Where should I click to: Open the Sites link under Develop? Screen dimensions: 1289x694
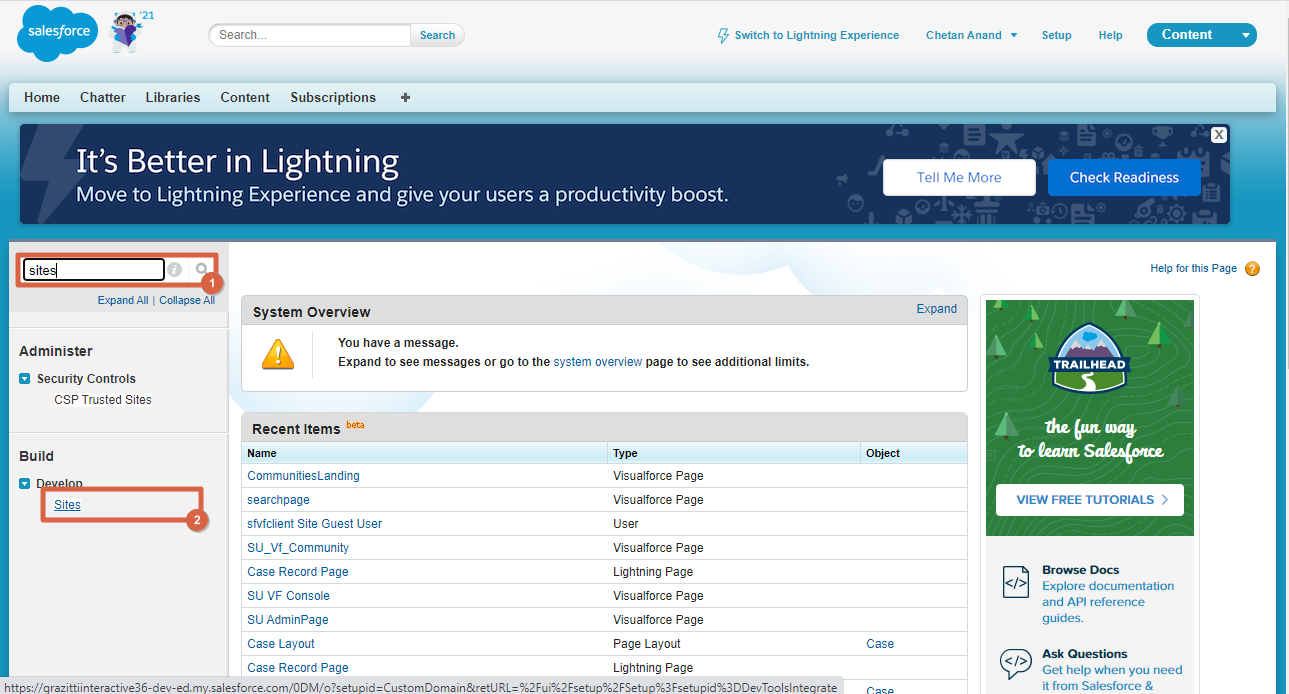click(x=67, y=505)
